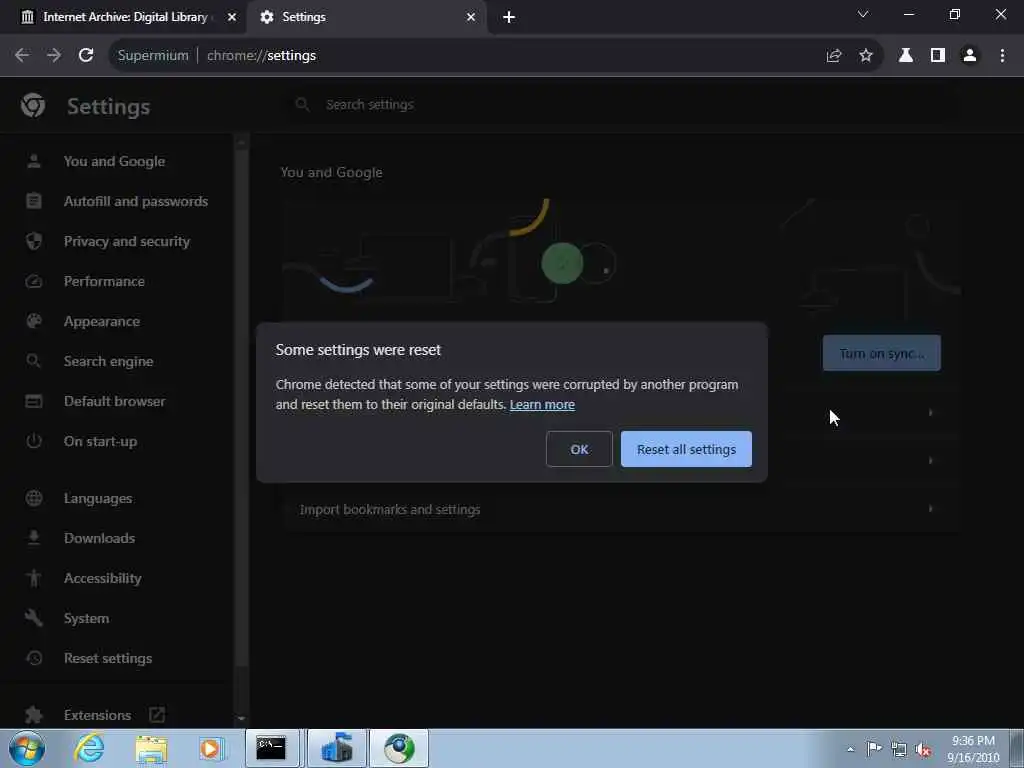The height and width of the screenshot is (768, 1024).
Task: Click the wrench icon beside System
Action: pos(34,618)
